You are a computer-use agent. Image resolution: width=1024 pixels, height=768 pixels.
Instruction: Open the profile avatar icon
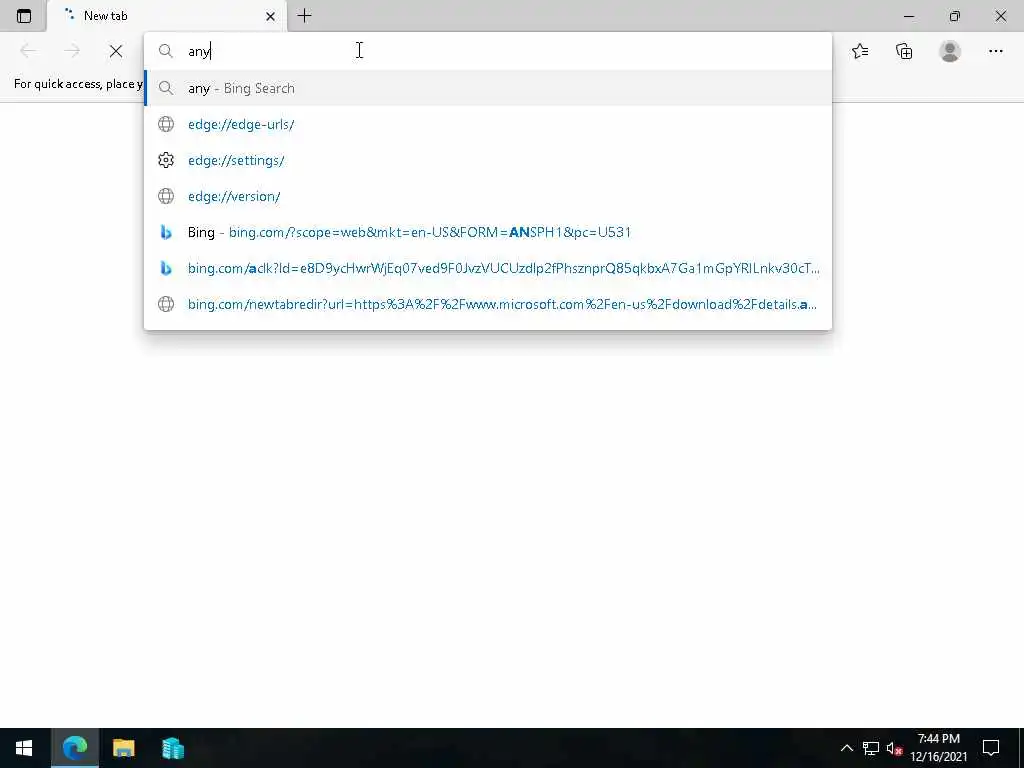tap(950, 51)
